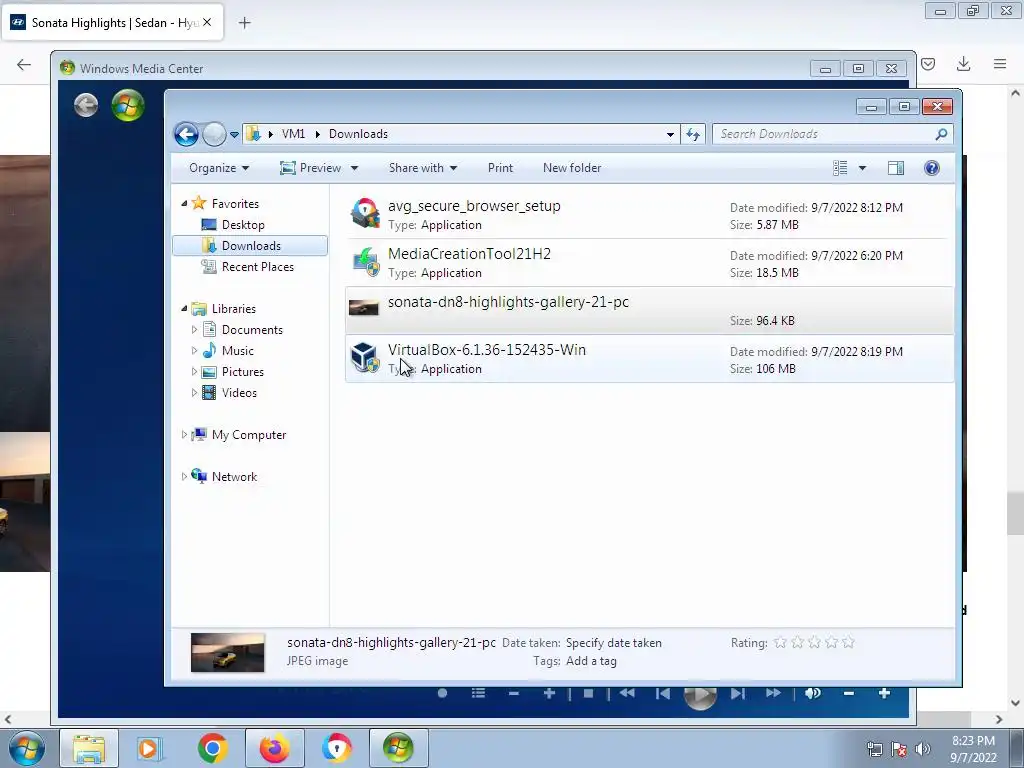Close the Sonata Highlights browser tab
Image resolution: width=1024 pixels, height=768 pixels.
[207, 22]
